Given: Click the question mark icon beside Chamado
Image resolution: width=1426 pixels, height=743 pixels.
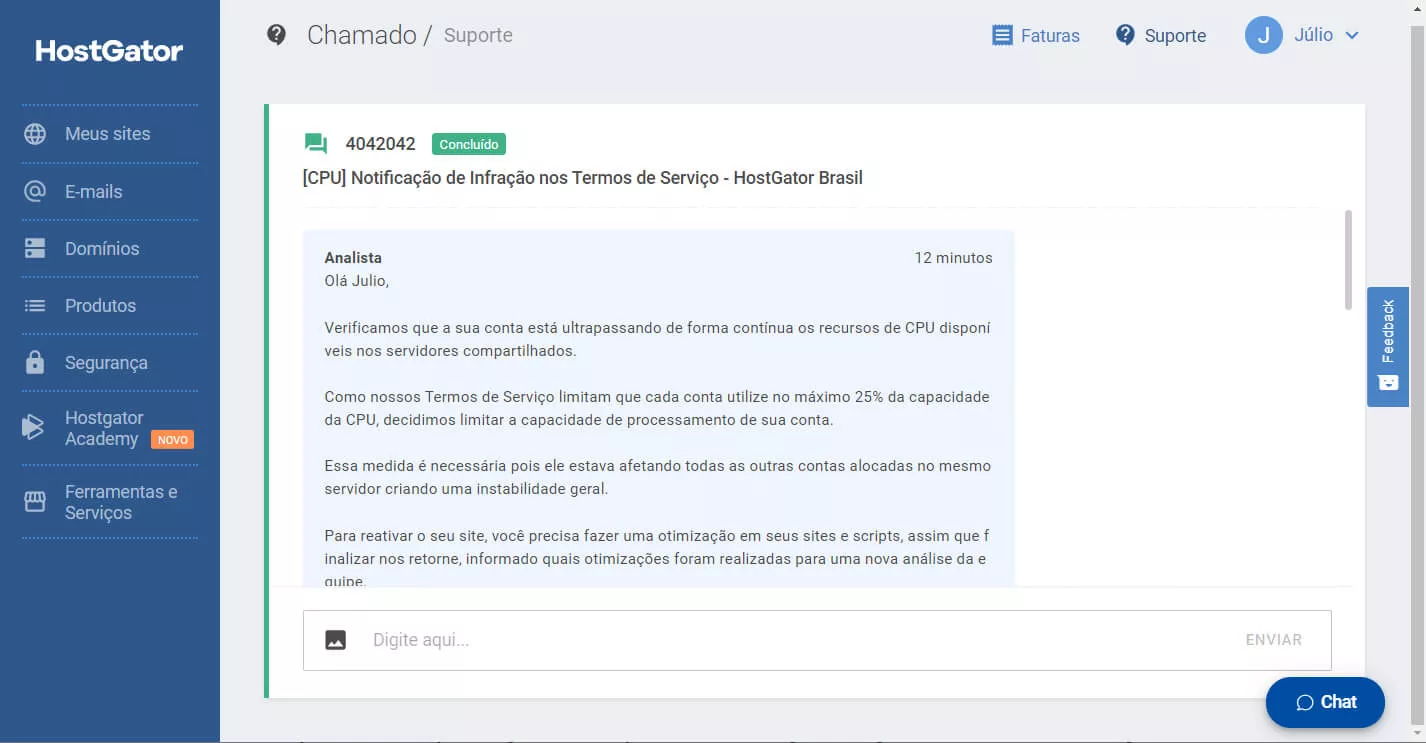Looking at the screenshot, I should click(277, 35).
